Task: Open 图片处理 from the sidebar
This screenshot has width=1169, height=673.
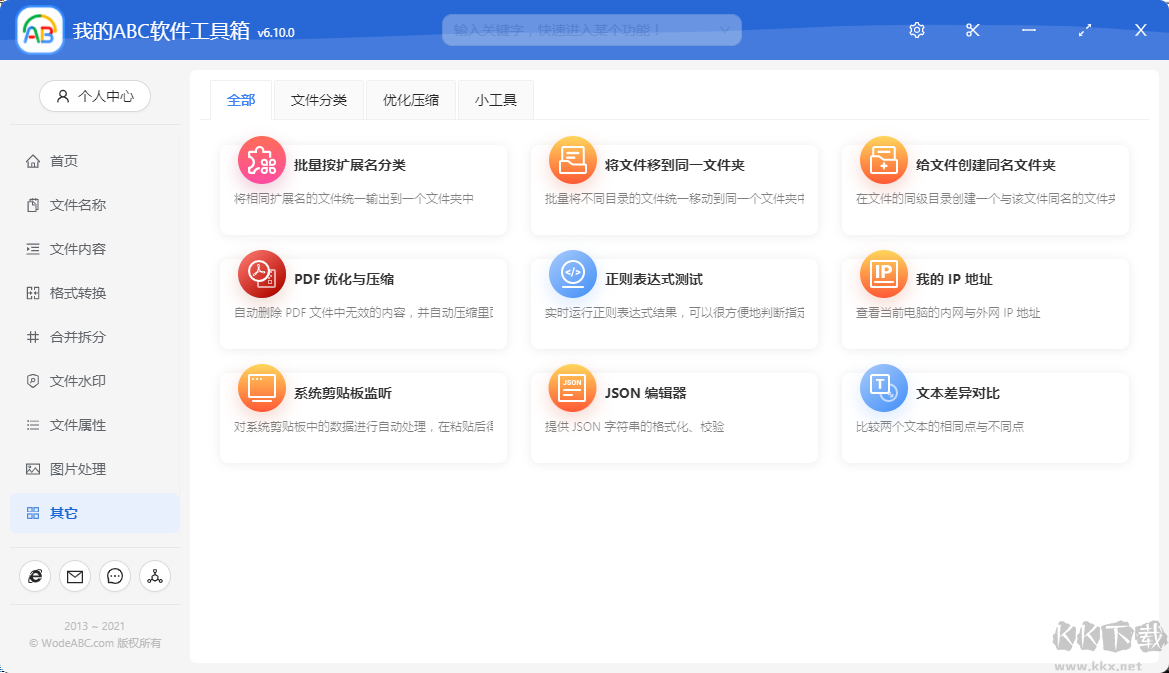Action: click(70, 468)
